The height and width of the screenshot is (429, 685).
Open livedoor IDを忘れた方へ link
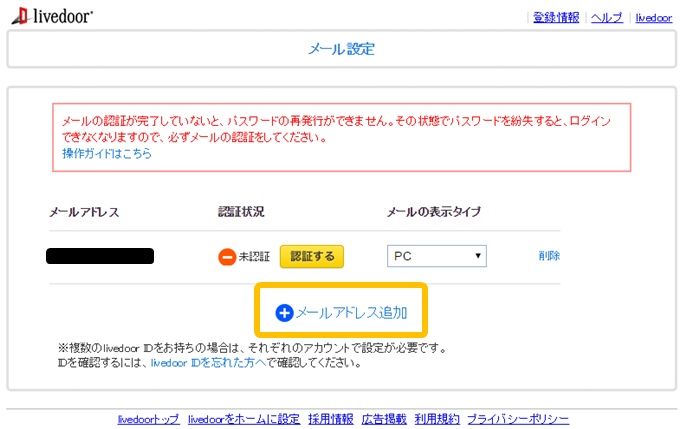click(208, 363)
